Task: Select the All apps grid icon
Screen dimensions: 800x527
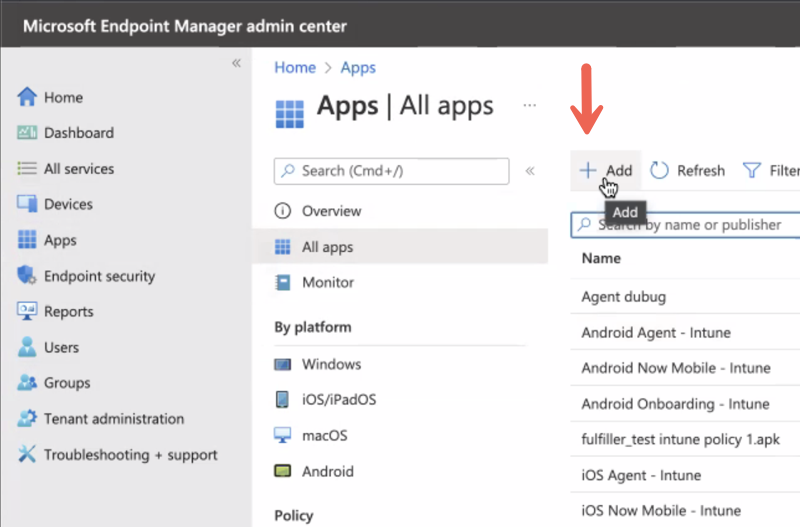Action: click(283, 247)
